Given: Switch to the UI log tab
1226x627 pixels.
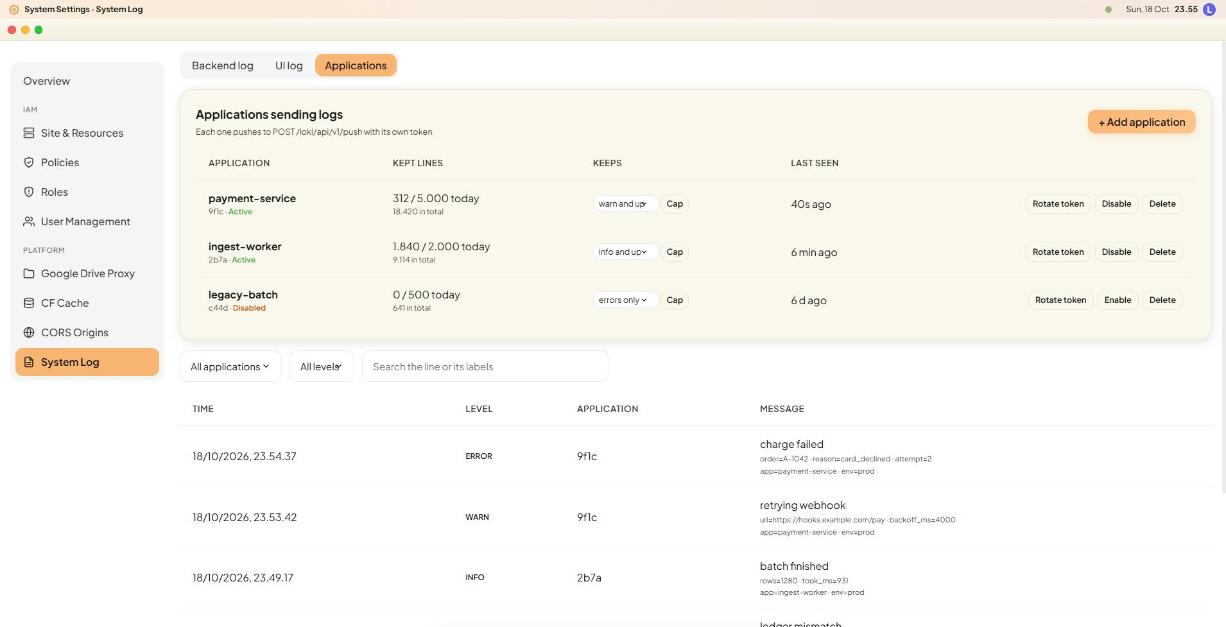Looking at the screenshot, I should tap(289, 65).
